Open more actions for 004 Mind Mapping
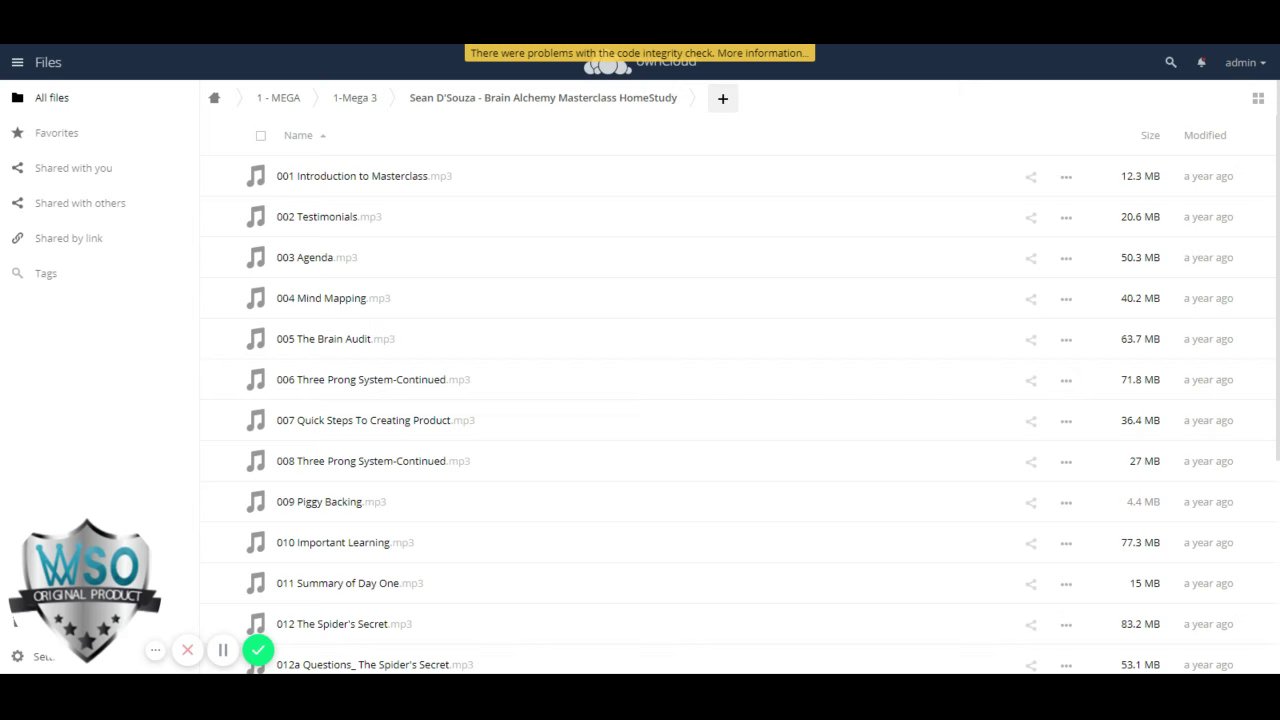Screen dimensions: 1280x720 tap(1066, 299)
